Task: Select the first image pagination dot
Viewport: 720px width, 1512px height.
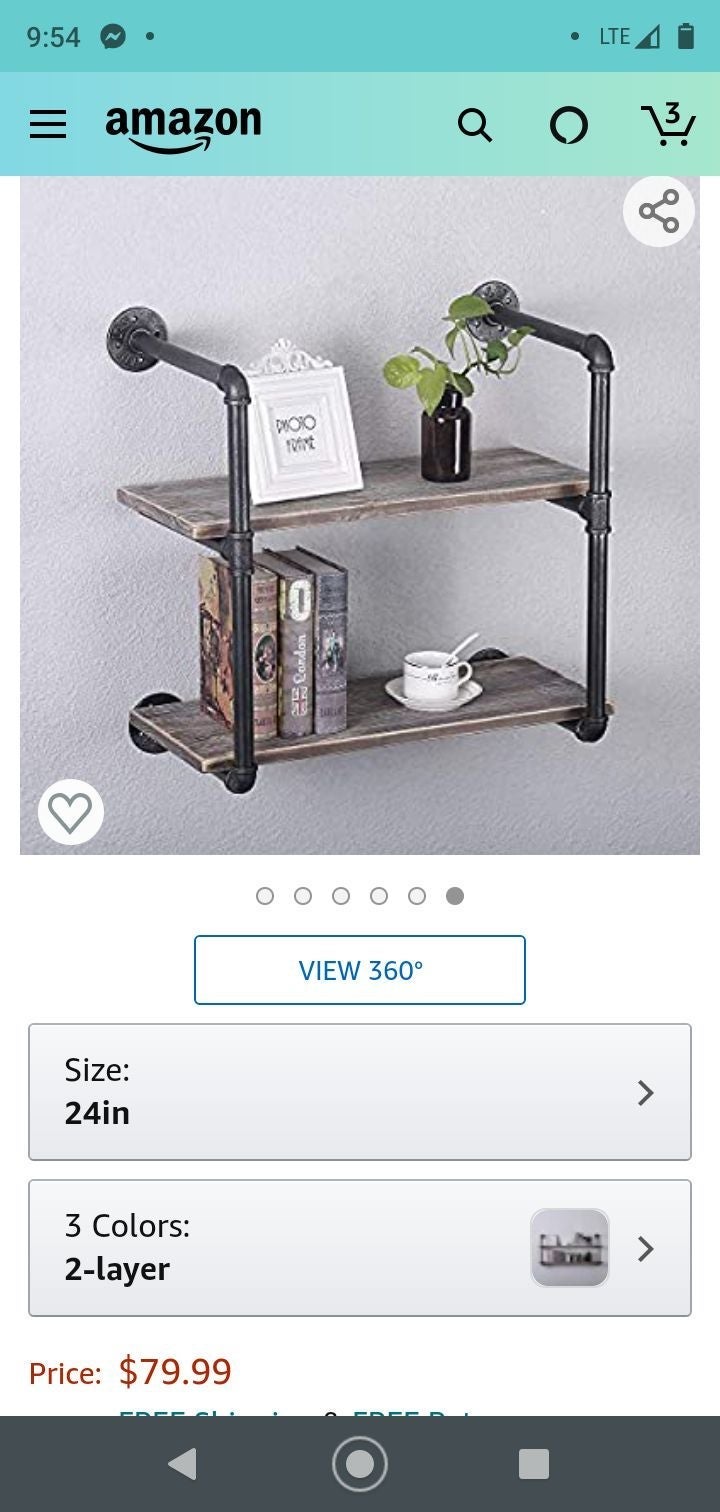Action: click(x=265, y=896)
